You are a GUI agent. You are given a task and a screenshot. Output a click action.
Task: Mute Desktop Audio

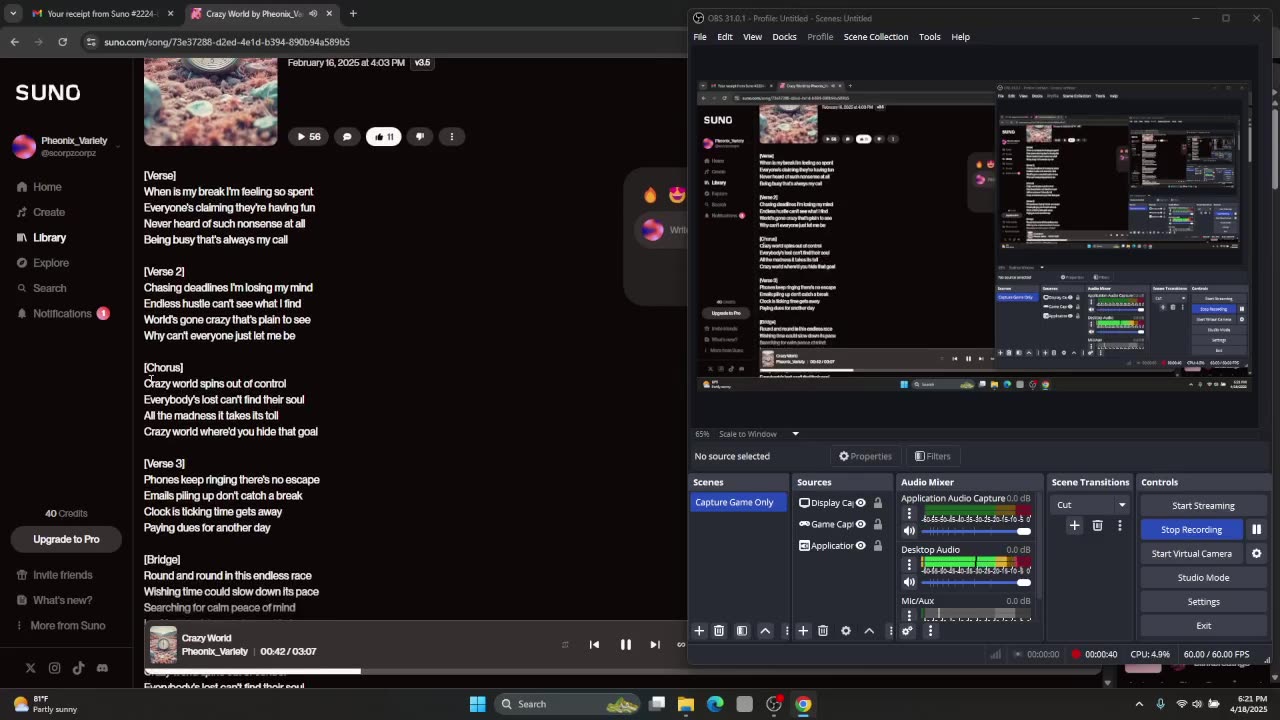(x=909, y=582)
